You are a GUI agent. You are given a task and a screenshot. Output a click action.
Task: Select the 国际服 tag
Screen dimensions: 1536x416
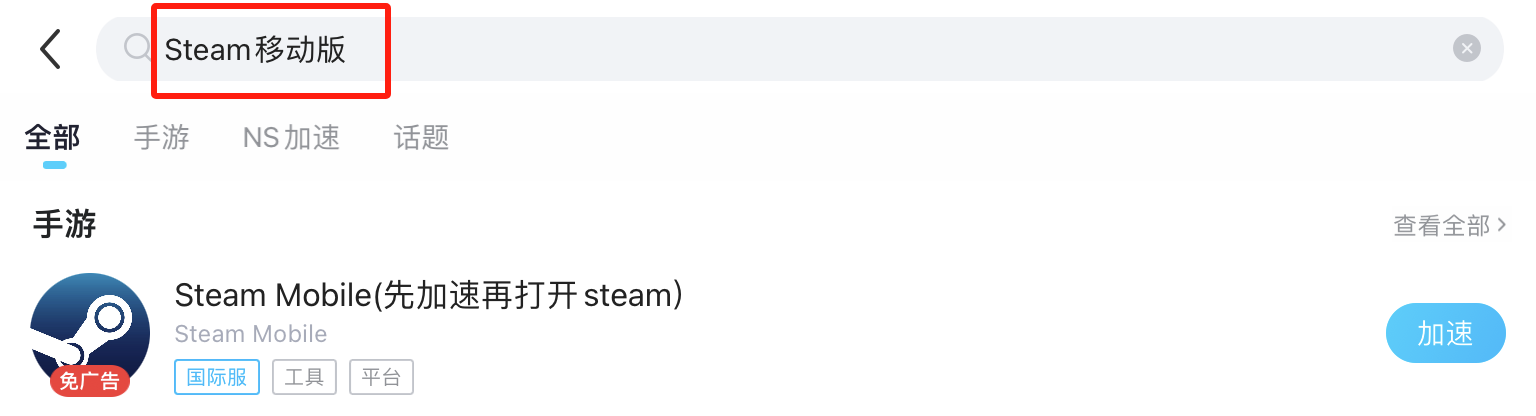217,377
